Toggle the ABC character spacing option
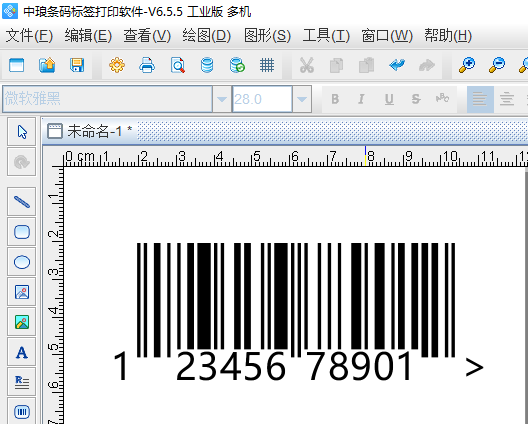 [442, 98]
